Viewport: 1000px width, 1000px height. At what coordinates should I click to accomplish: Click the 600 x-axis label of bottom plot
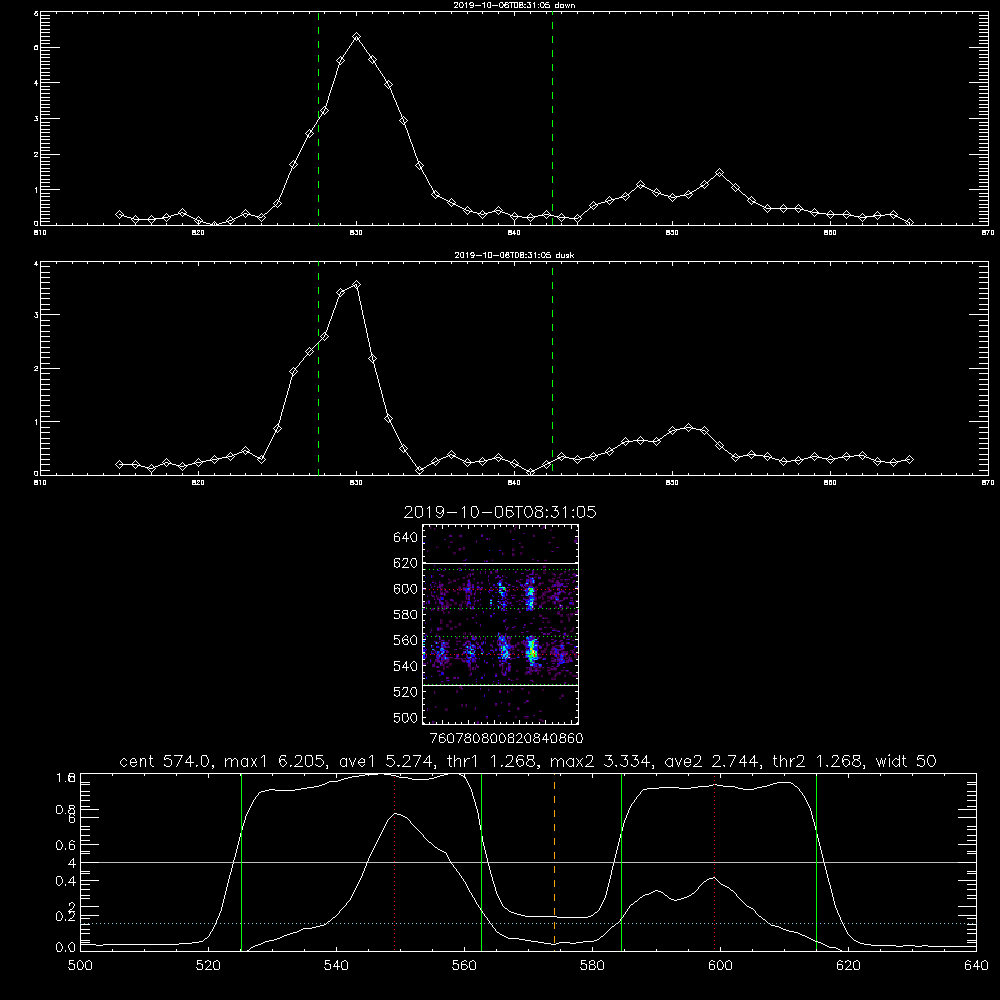pos(720,966)
